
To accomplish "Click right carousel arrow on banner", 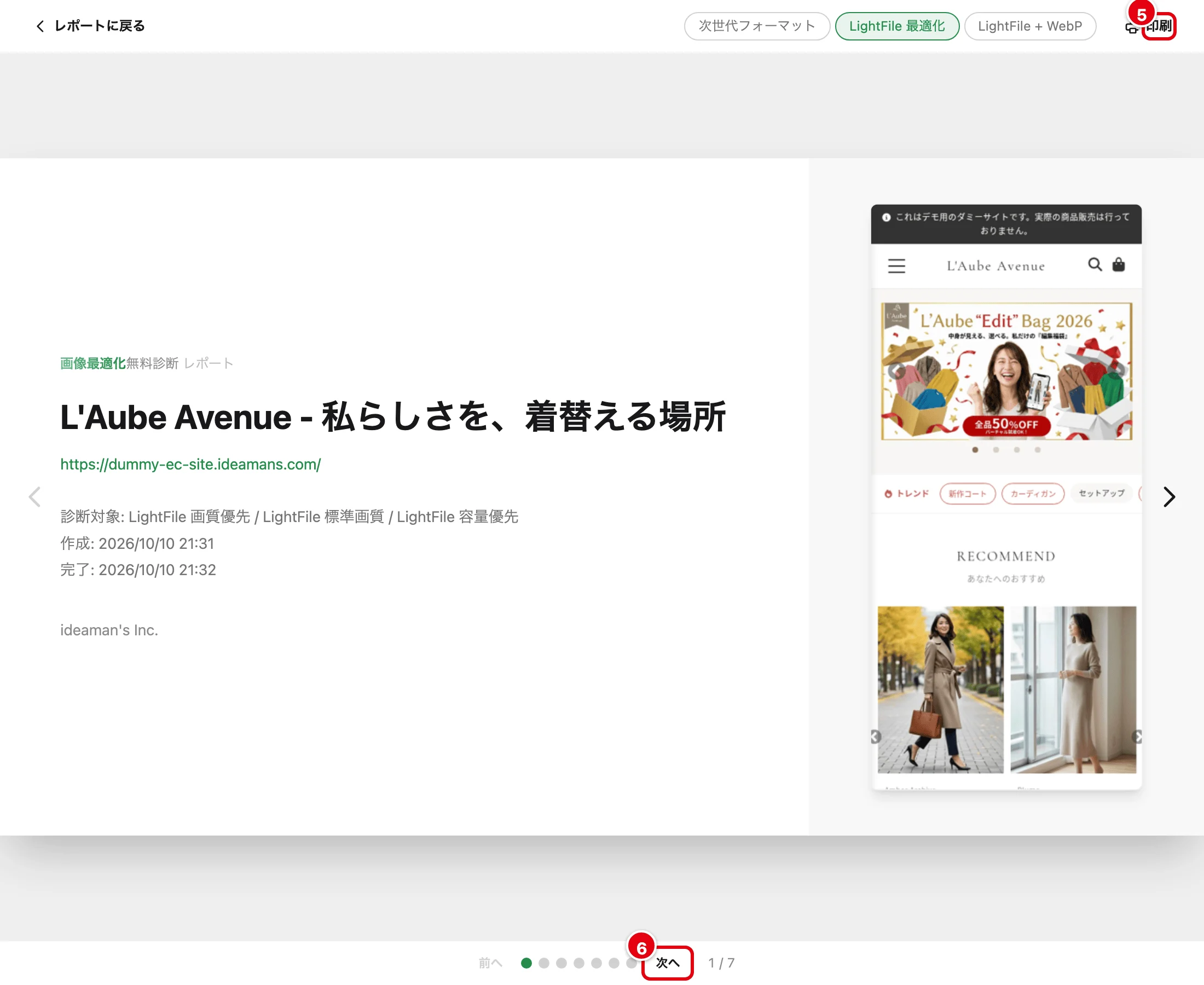I will point(1116,370).
